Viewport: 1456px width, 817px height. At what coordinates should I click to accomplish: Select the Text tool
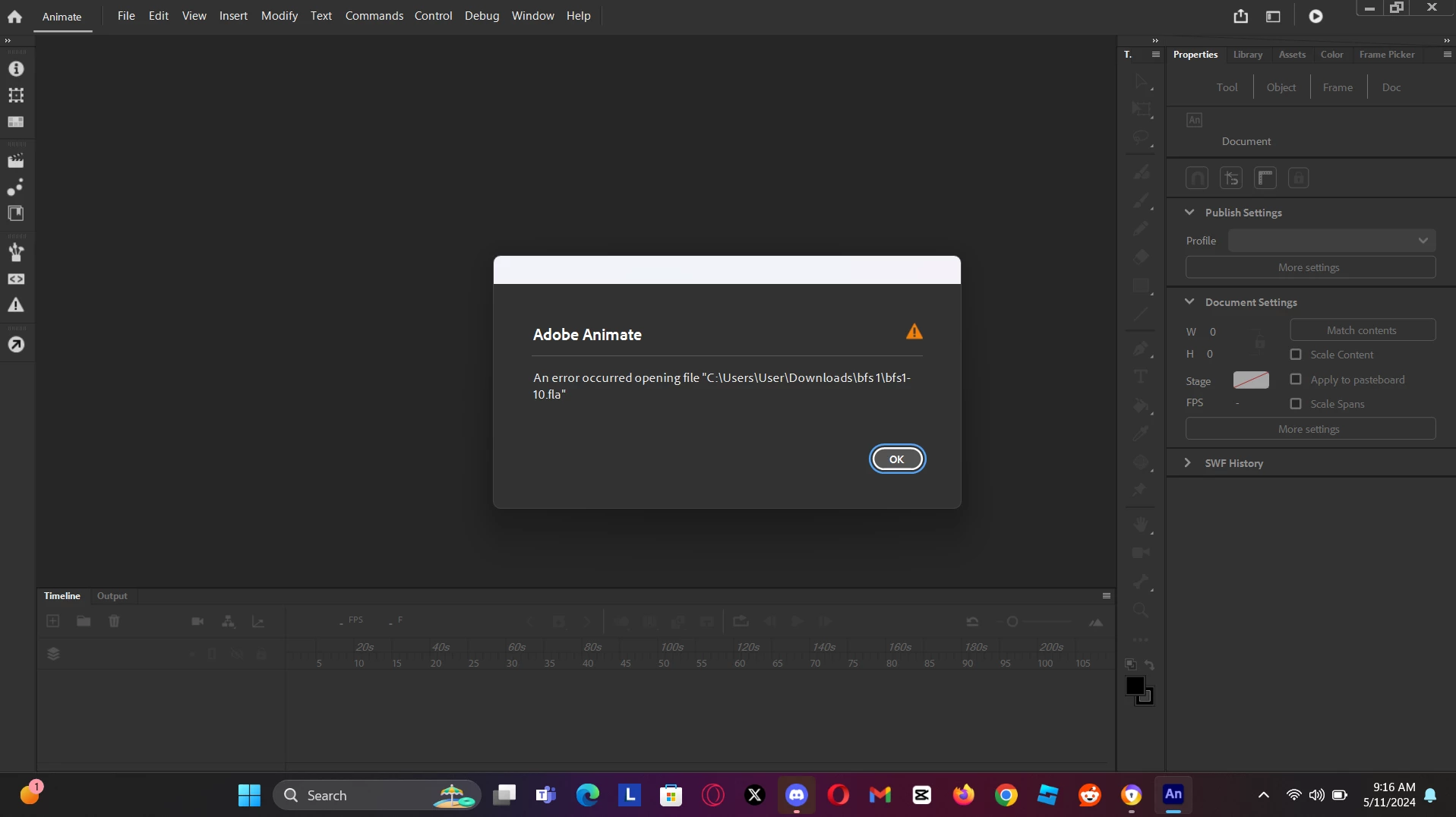click(1140, 377)
